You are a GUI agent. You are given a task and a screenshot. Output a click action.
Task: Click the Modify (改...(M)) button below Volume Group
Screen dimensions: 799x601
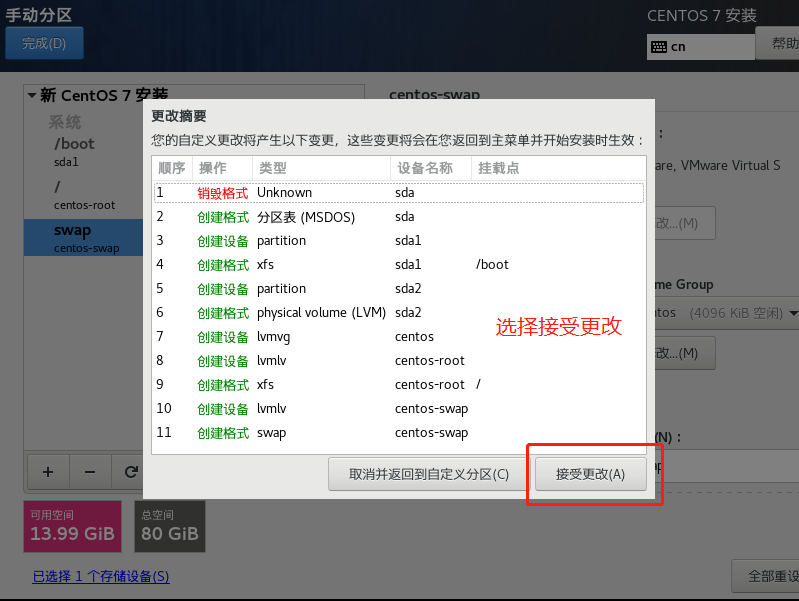point(684,353)
